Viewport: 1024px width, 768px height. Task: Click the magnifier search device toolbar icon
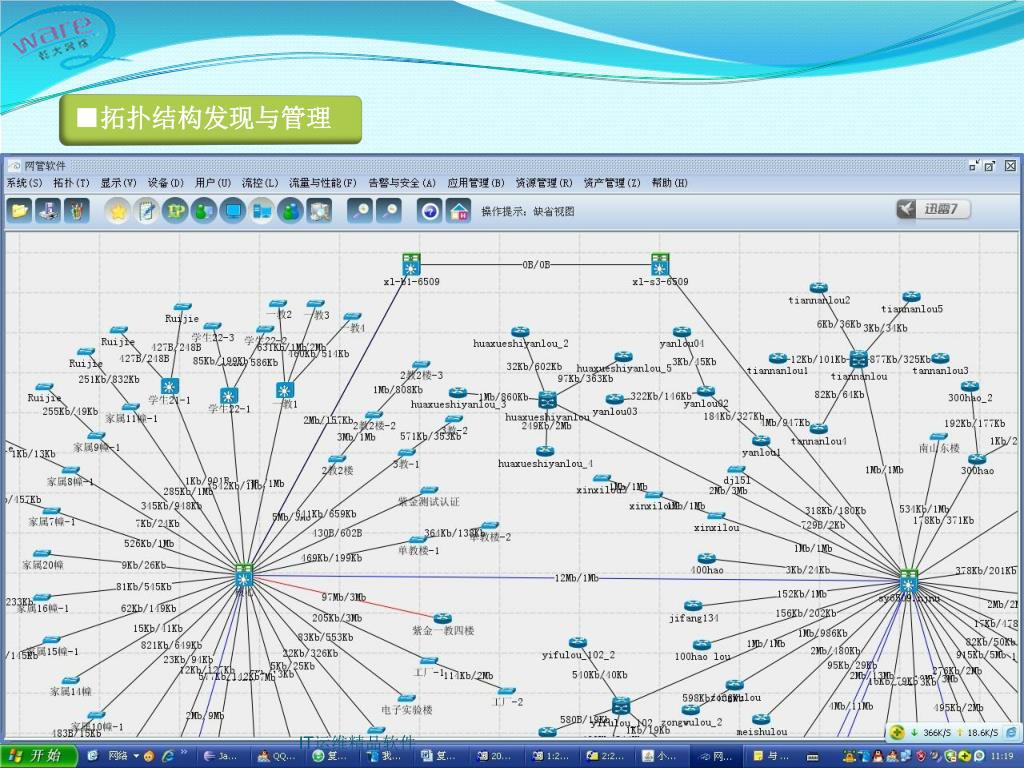[x=319, y=210]
